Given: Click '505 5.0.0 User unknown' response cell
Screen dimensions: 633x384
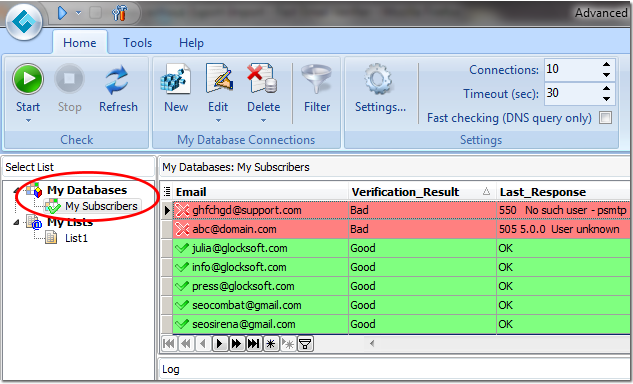Looking at the screenshot, I should click(x=564, y=229).
